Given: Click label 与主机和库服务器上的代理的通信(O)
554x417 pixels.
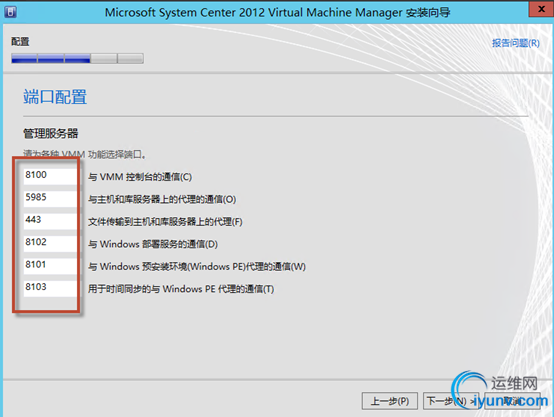Looking at the screenshot, I should pos(162,199).
